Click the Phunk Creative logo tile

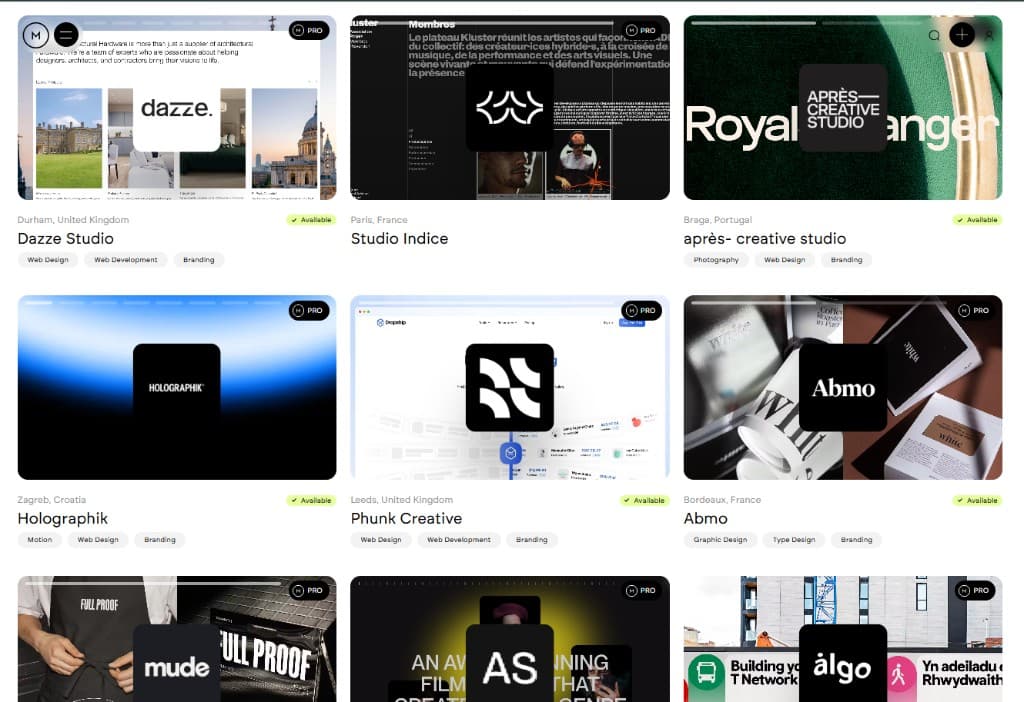[509, 387]
